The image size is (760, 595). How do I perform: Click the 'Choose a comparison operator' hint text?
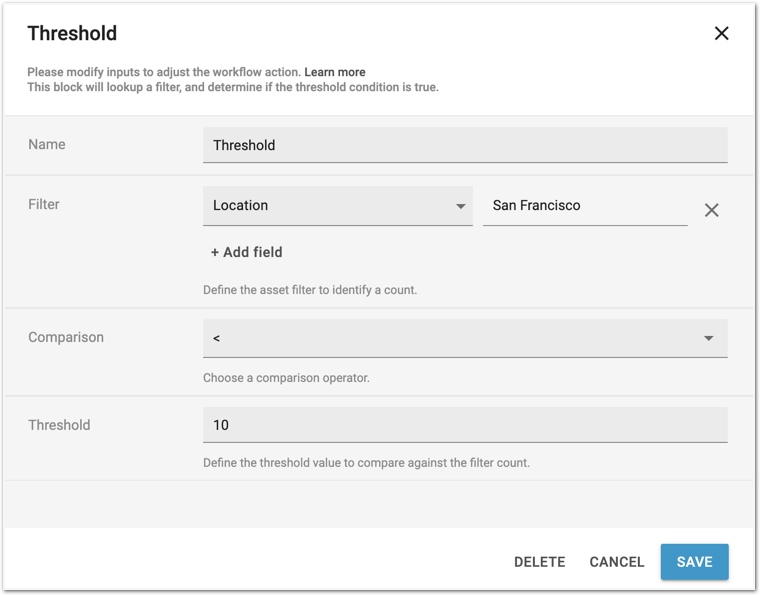[x=286, y=378]
